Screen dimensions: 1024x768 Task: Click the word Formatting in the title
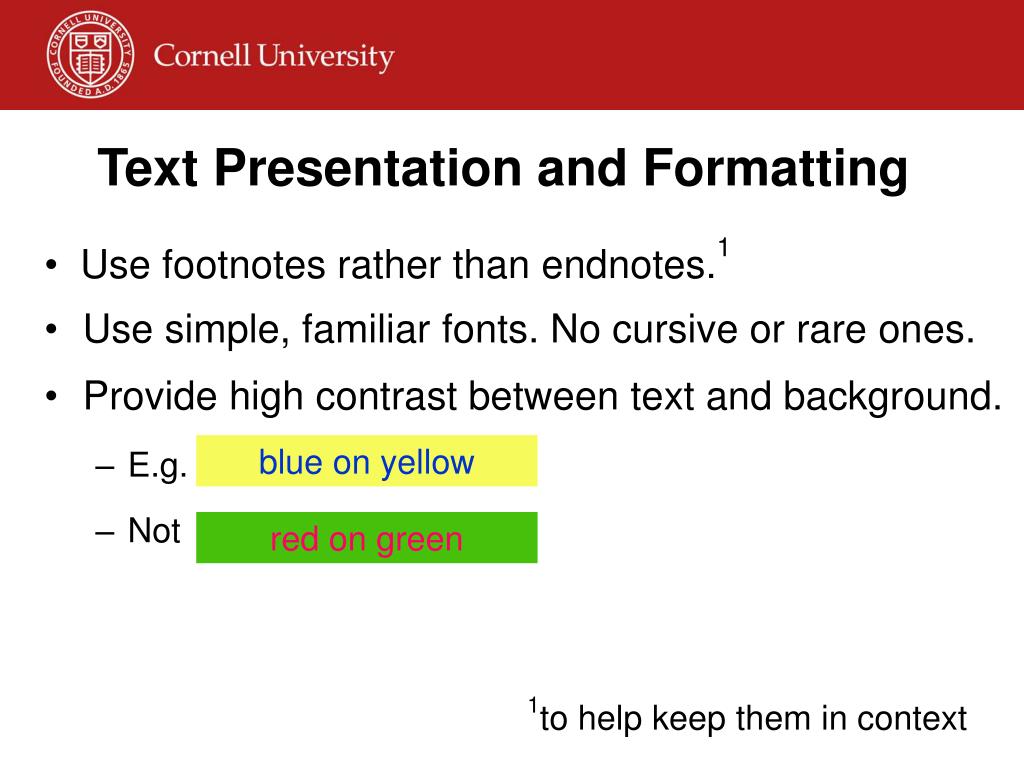(775, 170)
